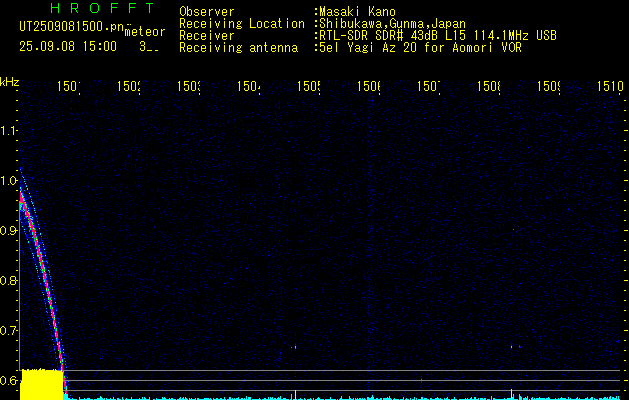
Task: Click the 1510 time axis label
Action: pos(610,86)
